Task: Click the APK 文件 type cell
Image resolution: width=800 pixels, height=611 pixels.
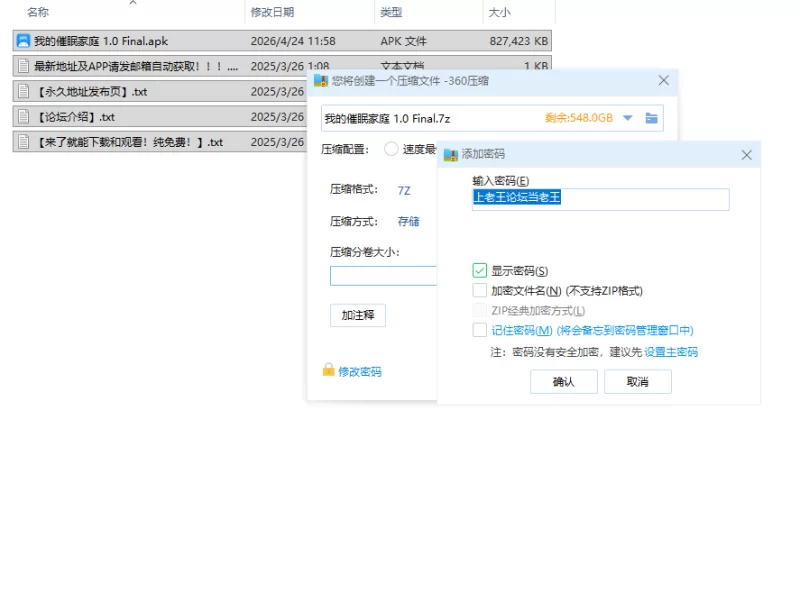Action: click(403, 41)
